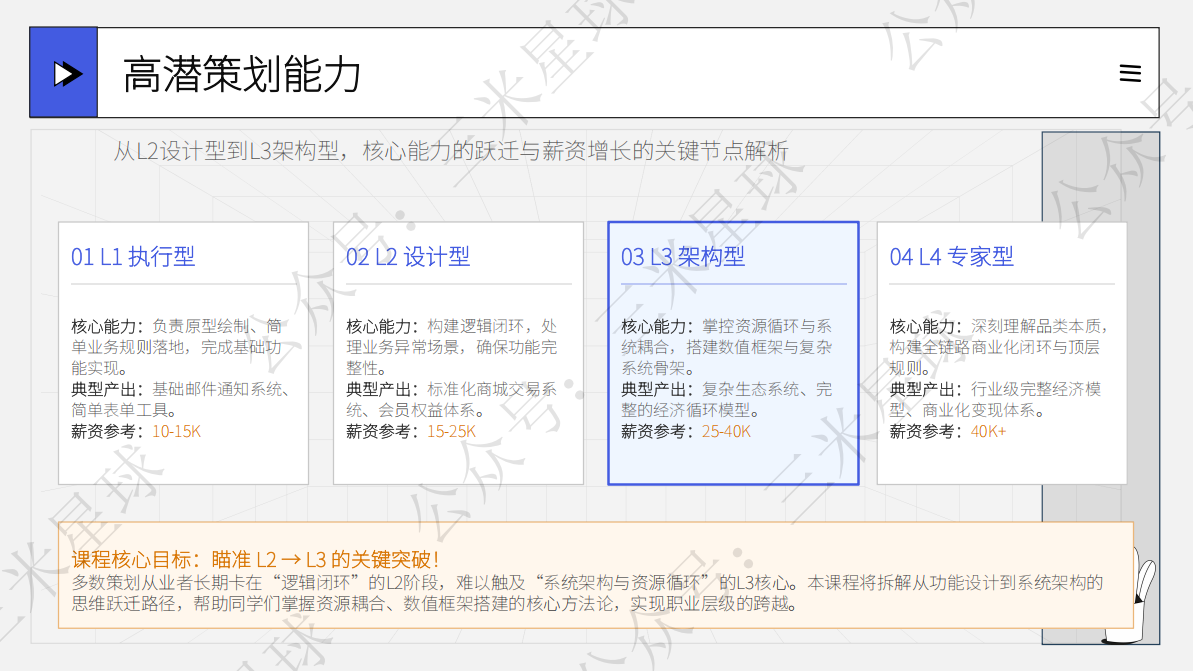Click the L2 典型产出 description text
The height and width of the screenshot is (671, 1193).
coord(451,399)
